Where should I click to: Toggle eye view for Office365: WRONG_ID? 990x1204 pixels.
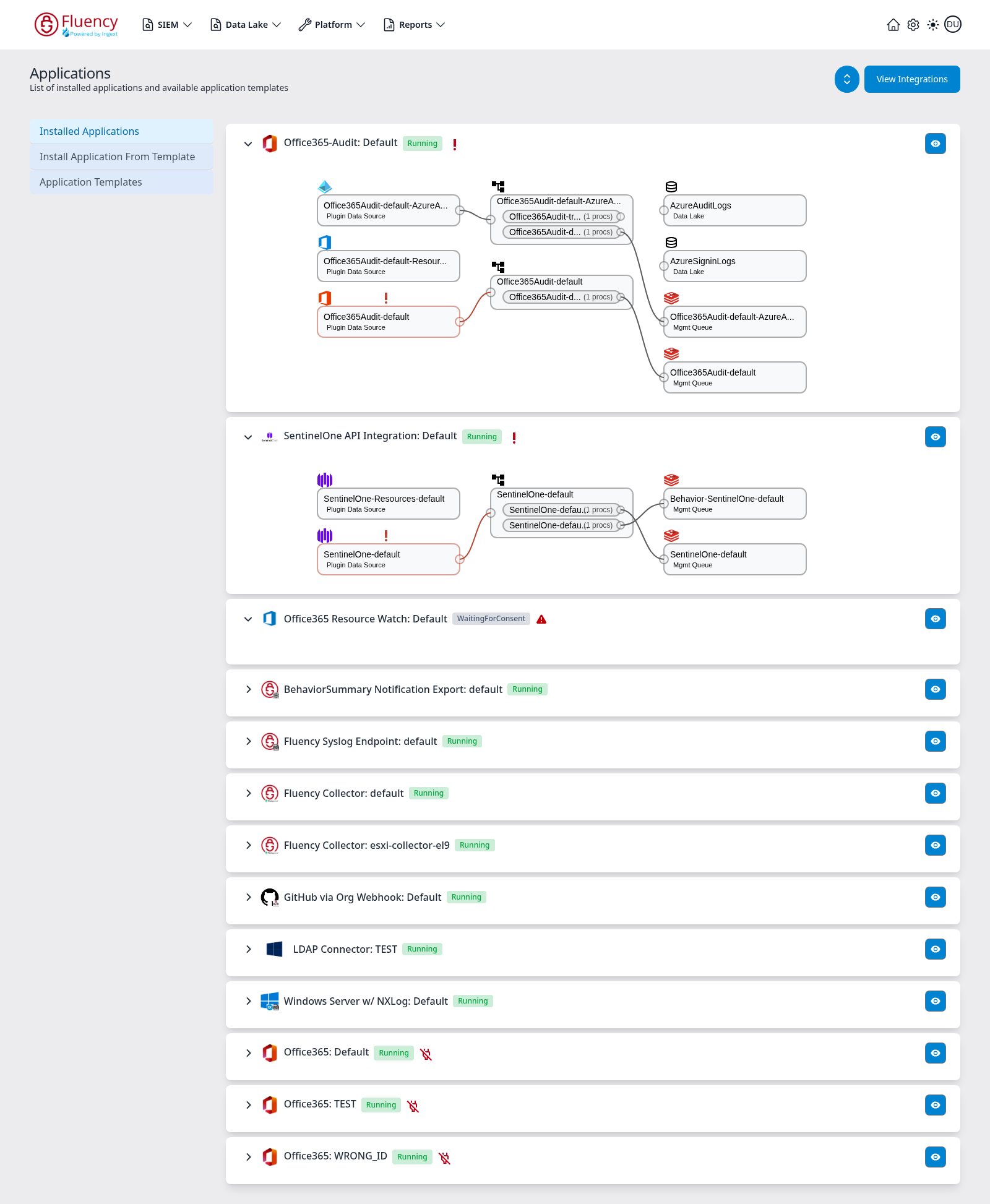pos(936,1157)
